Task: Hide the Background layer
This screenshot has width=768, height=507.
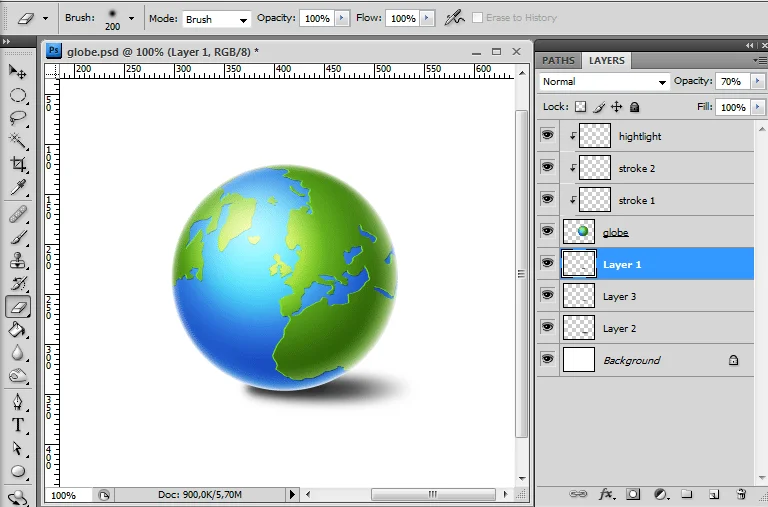Action: [548, 359]
